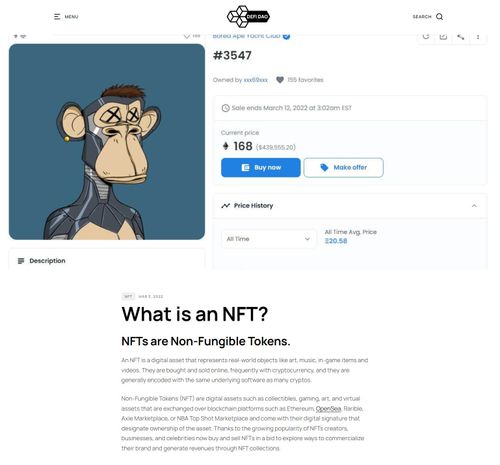The height and width of the screenshot is (465, 500).
Task: Open the Bored Ape Yacht Club collection link
Action: [x=246, y=36]
